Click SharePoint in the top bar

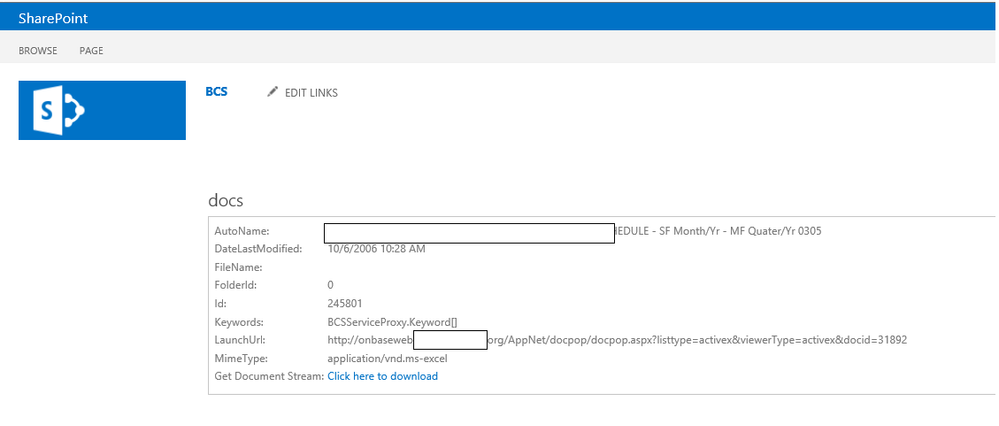[x=53, y=18]
